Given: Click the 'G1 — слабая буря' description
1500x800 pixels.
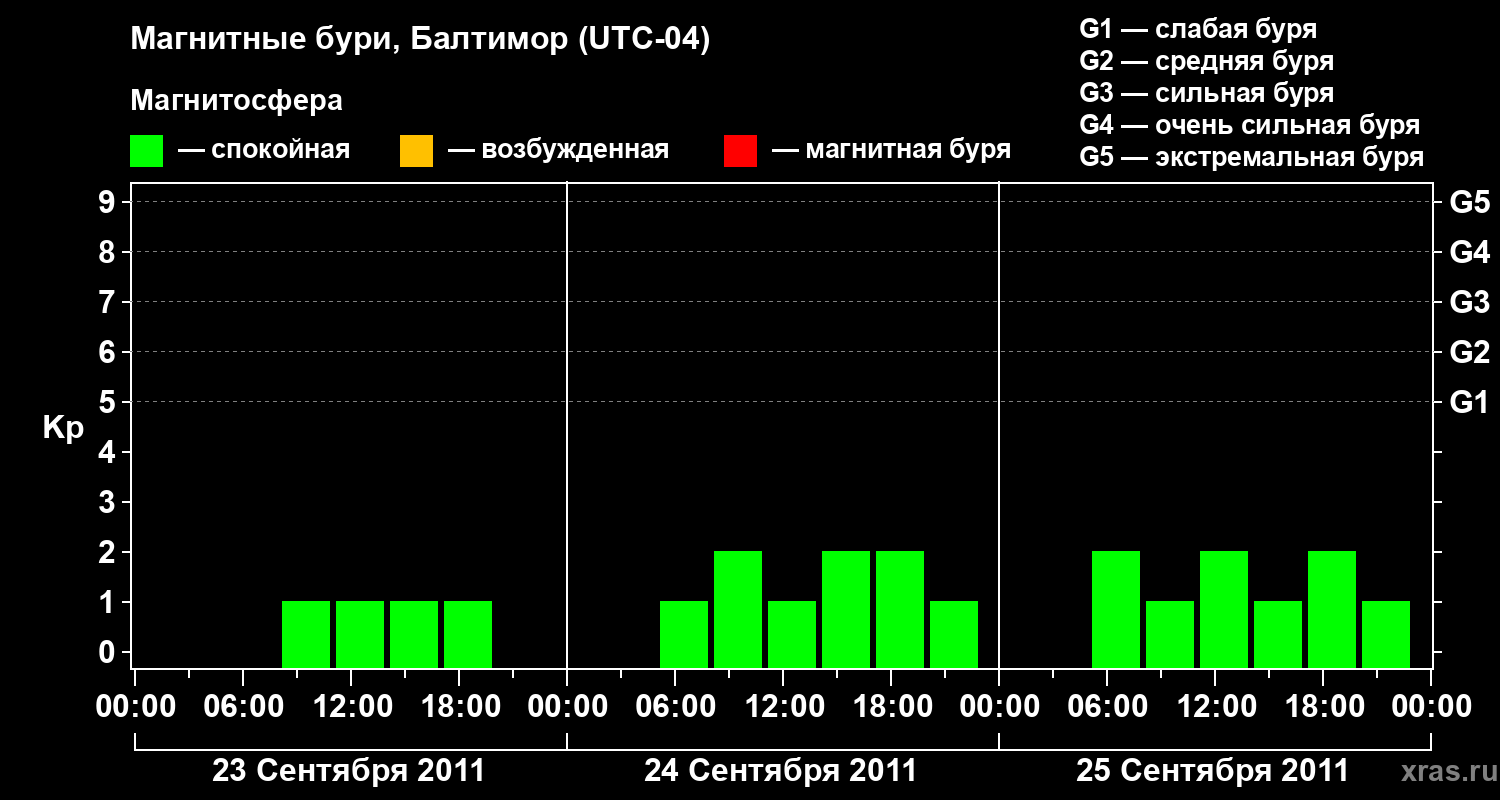Looking at the screenshot, I should click(1198, 29).
